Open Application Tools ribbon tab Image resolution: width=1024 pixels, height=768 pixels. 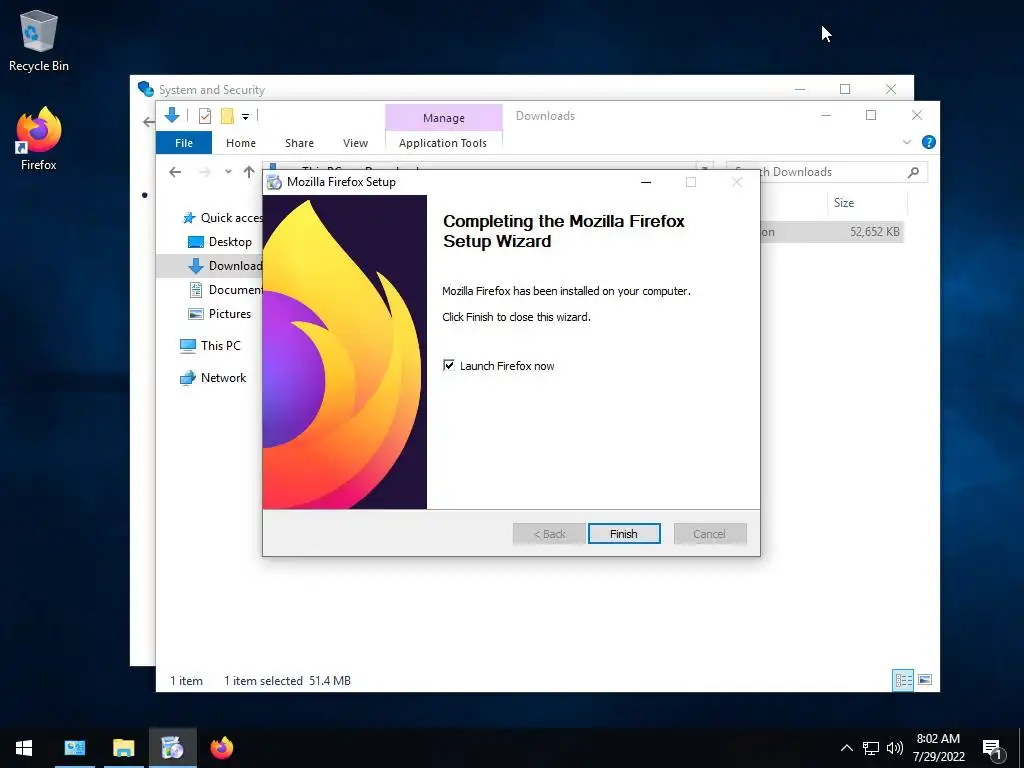click(x=443, y=143)
